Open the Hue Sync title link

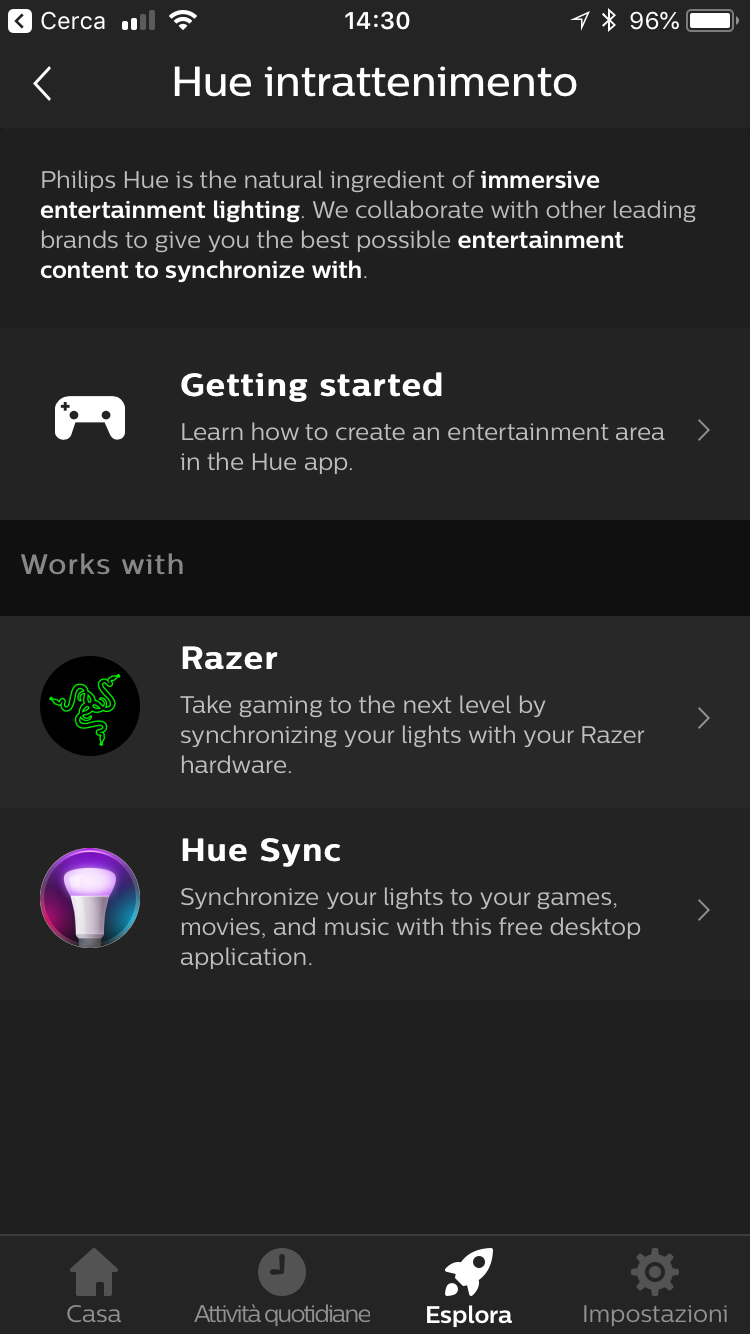260,850
